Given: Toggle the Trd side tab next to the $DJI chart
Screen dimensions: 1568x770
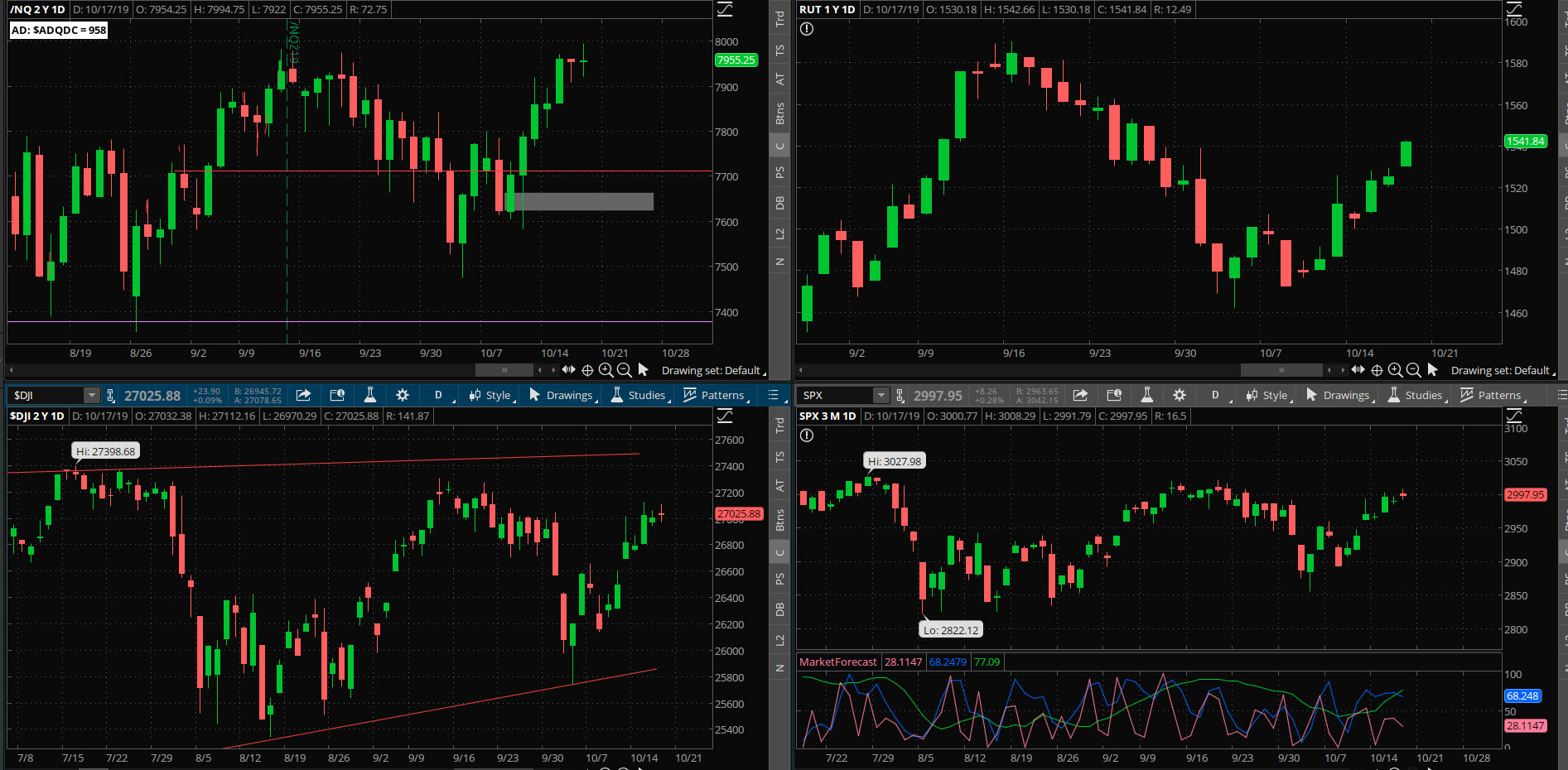Looking at the screenshot, I should [x=779, y=425].
